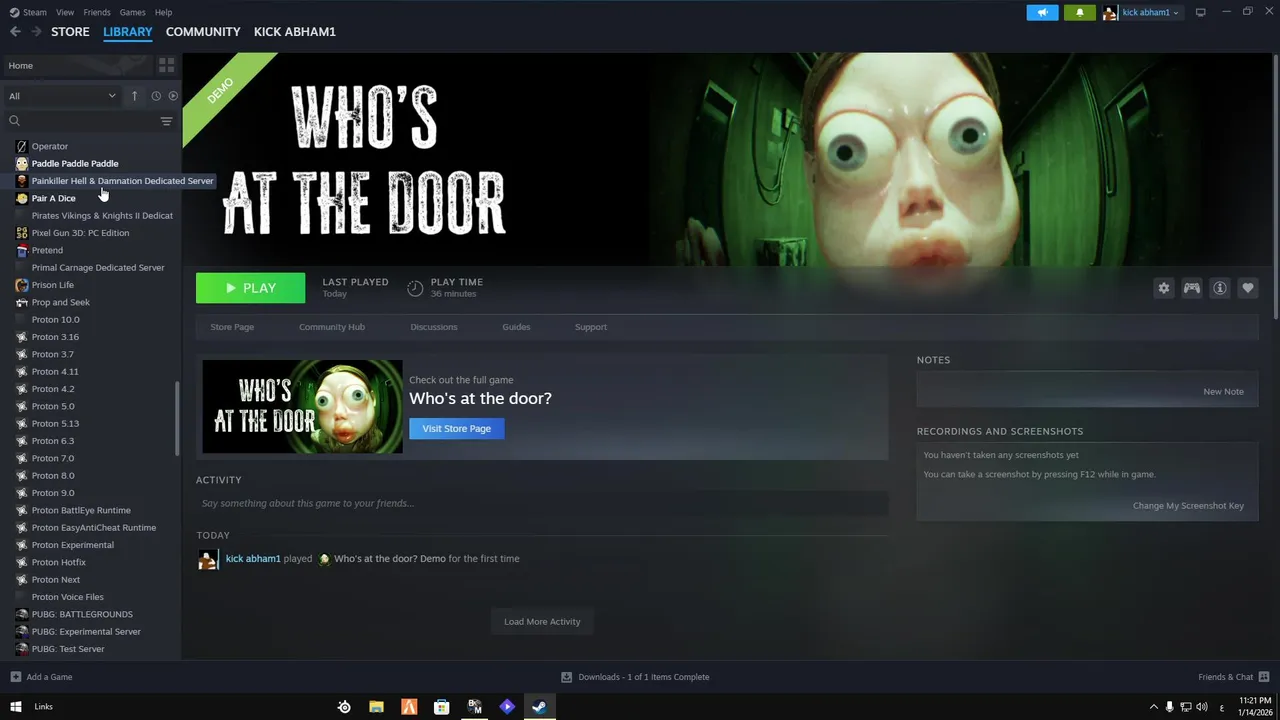The width and height of the screenshot is (1280, 720).
Task: Click Load More Activity button
Action: tap(542, 621)
